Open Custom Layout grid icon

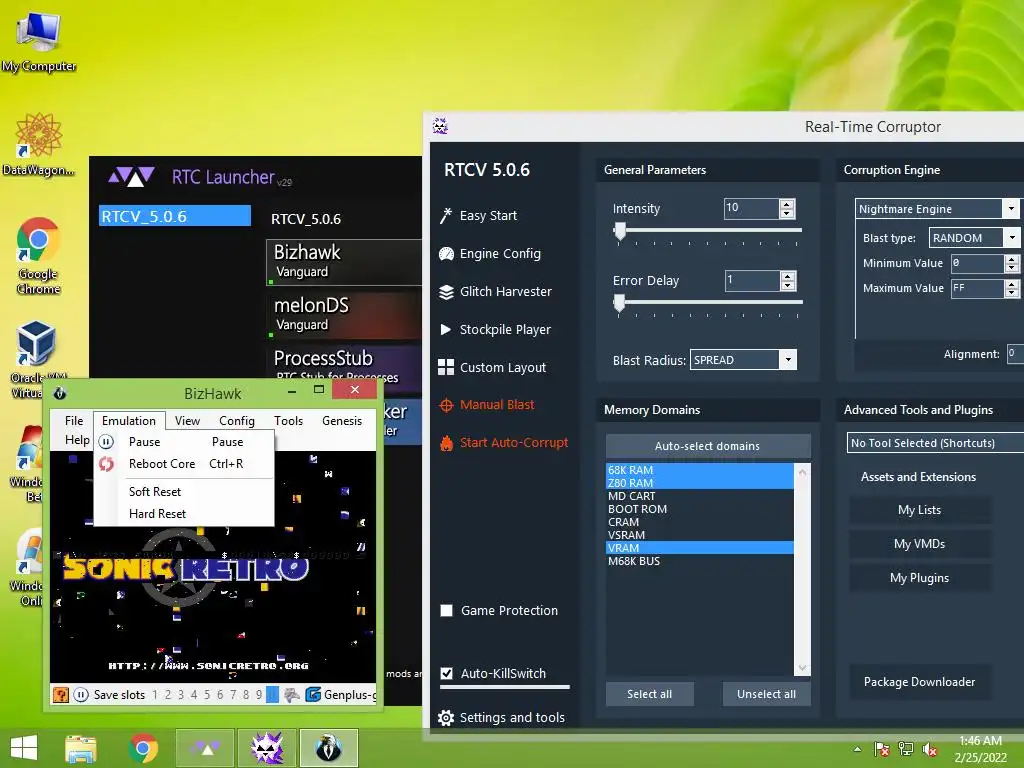[446, 367]
